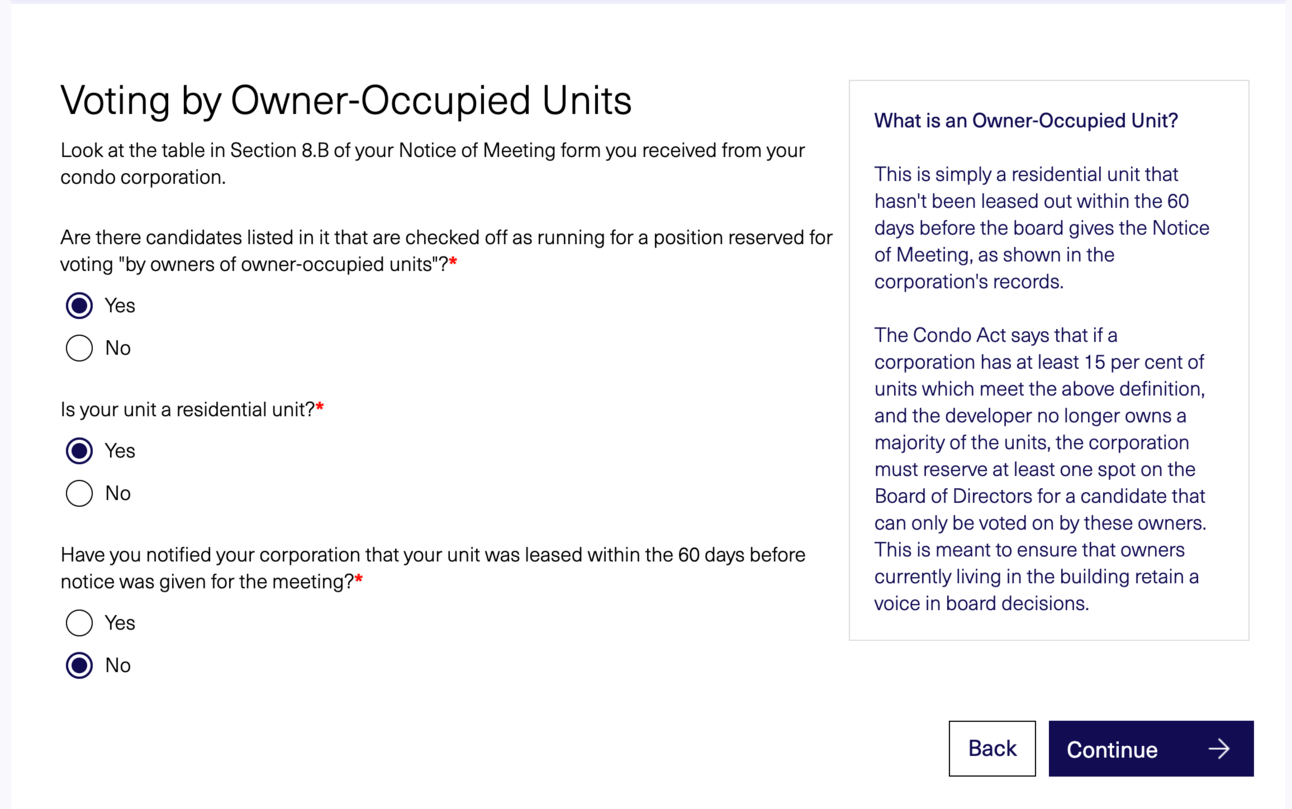Screen dimensions: 1292x809
Task: Click the paragraph defining a residential unit
Action: (1041, 228)
